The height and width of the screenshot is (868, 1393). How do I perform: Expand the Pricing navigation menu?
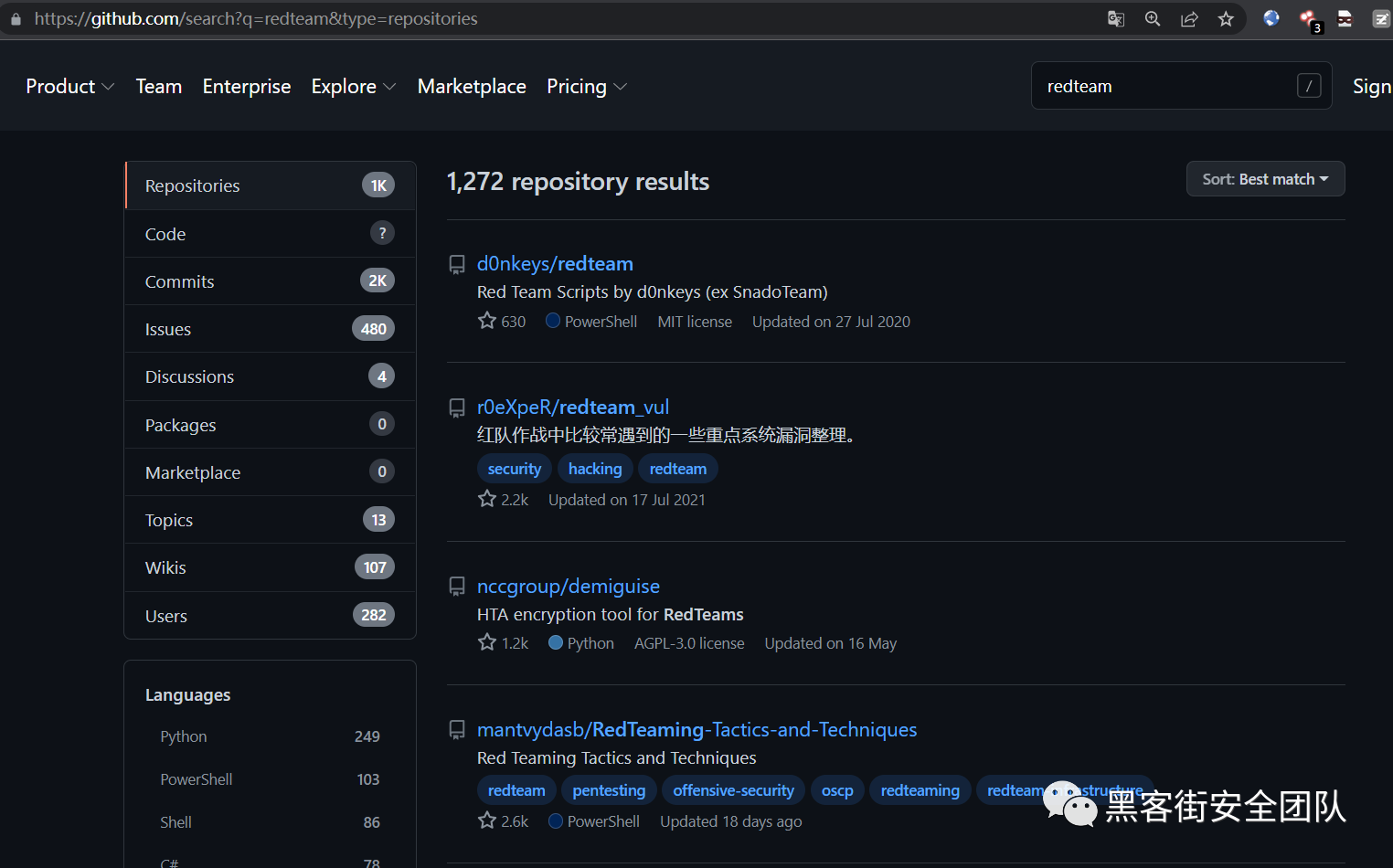pos(587,86)
